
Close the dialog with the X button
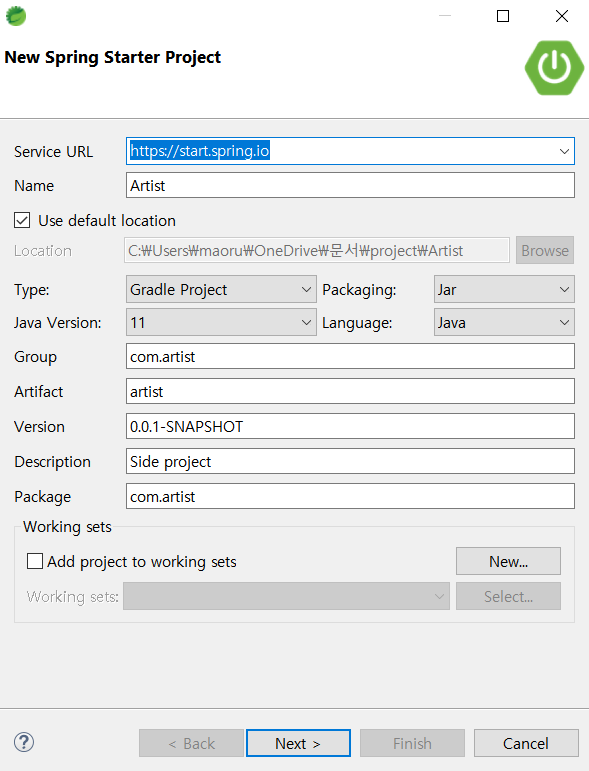[561, 16]
